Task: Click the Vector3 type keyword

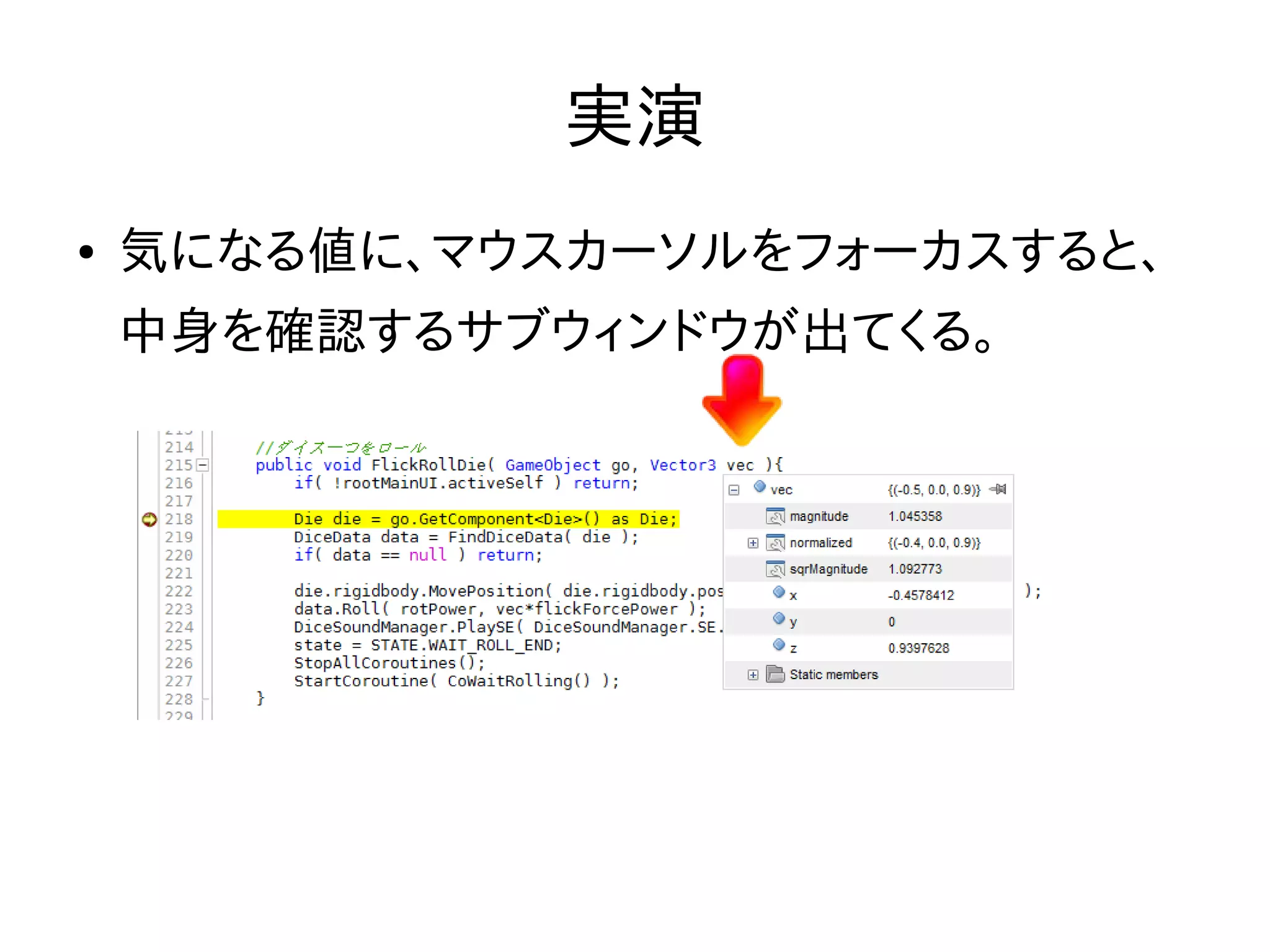Action: pyautogui.click(x=683, y=465)
